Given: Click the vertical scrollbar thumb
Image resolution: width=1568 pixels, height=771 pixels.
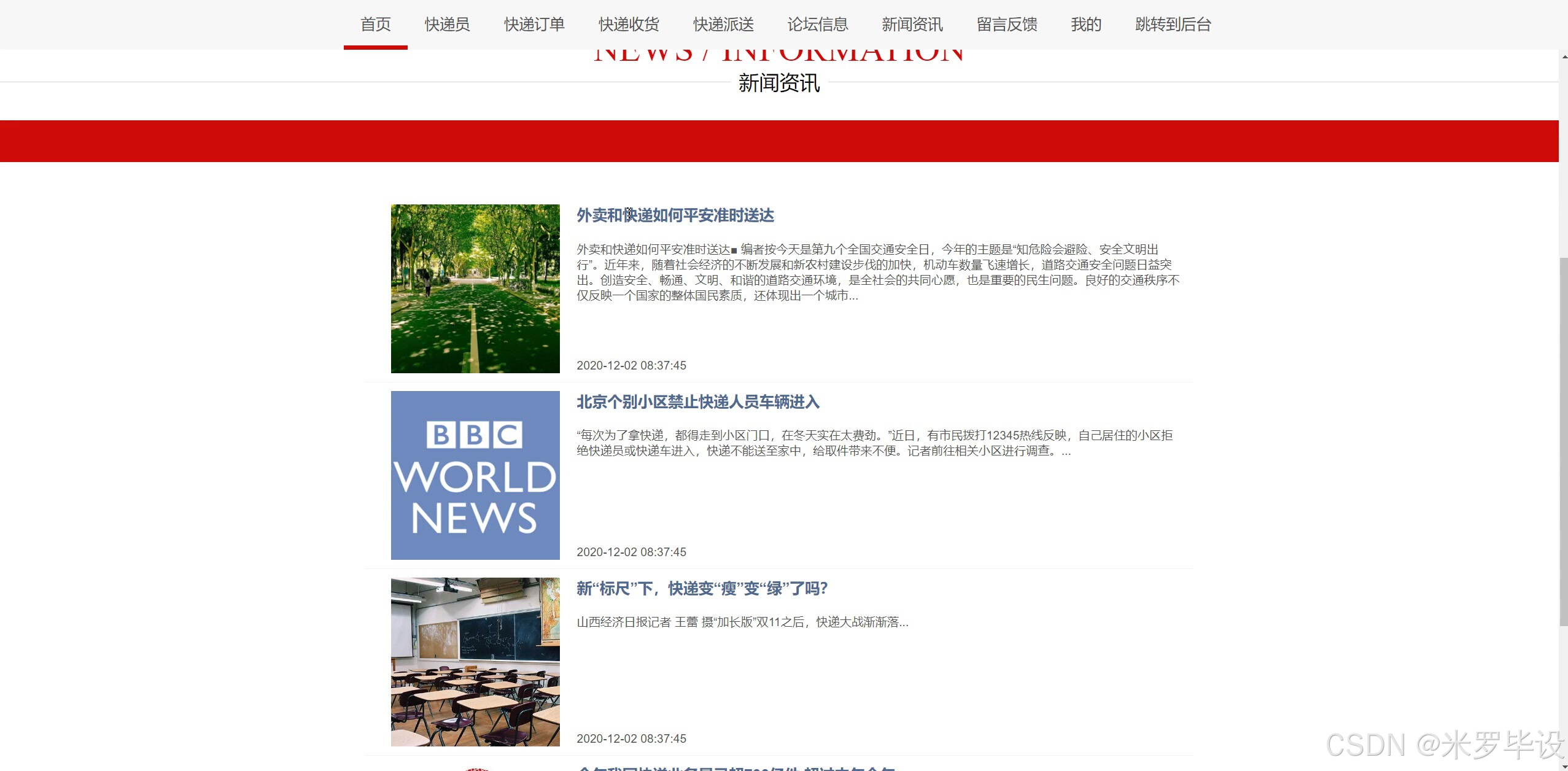Looking at the screenshot, I should pyautogui.click(x=1563, y=442).
